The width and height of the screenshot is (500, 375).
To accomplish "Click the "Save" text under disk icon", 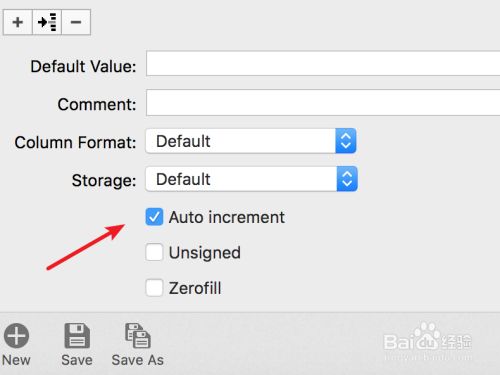I will click(x=77, y=360).
